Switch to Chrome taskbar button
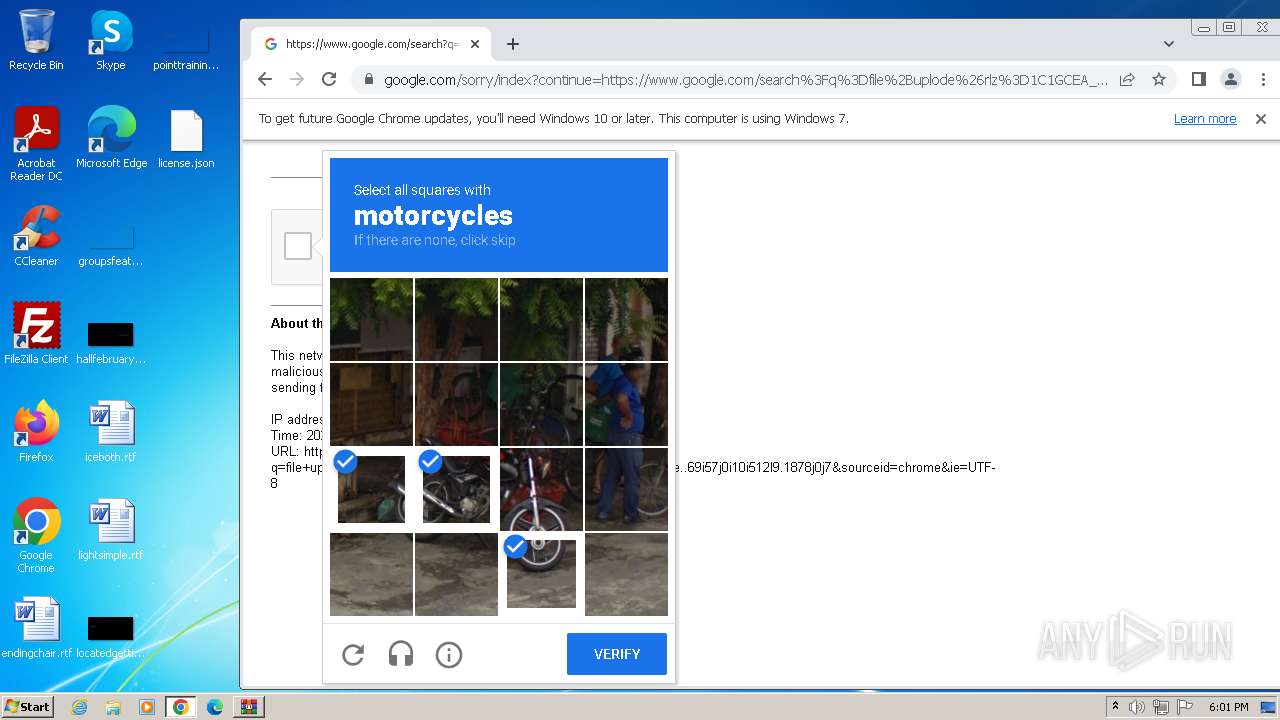 coord(181,707)
